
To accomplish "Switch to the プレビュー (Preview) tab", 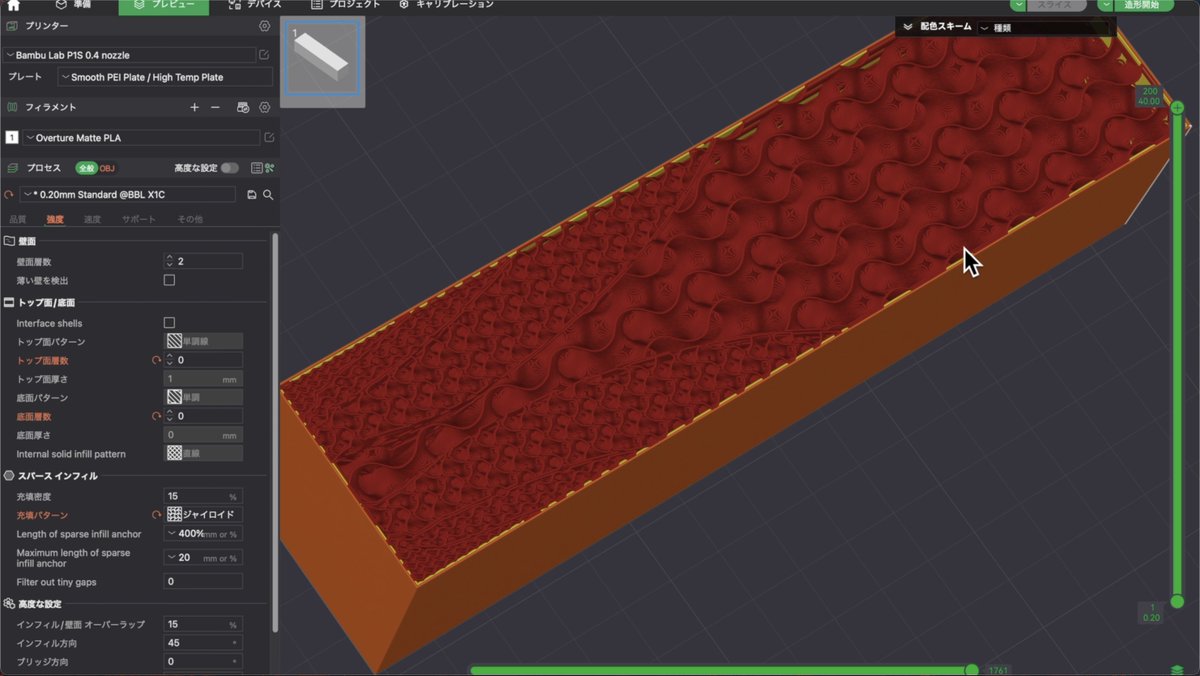I will point(163,5).
